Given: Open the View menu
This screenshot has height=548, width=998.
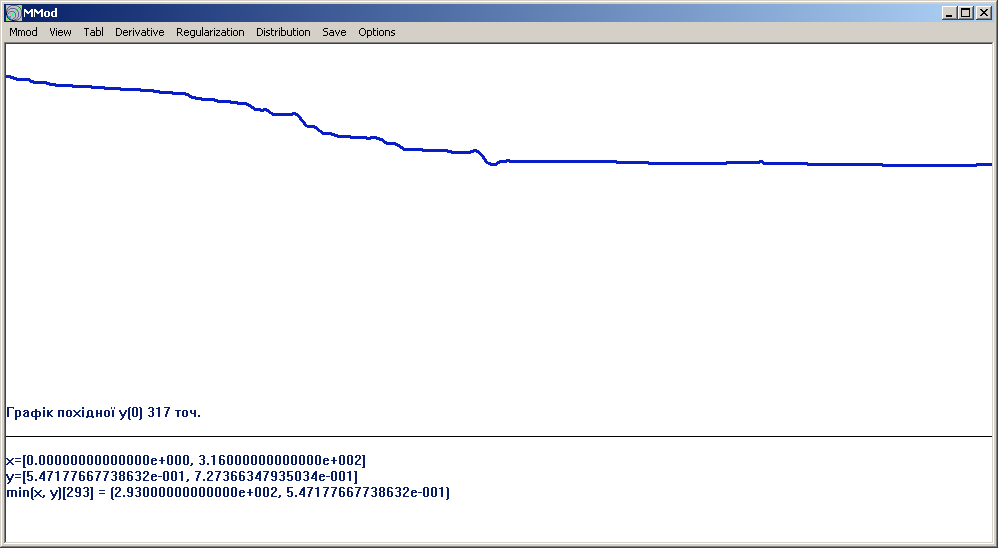Looking at the screenshot, I should [60, 32].
